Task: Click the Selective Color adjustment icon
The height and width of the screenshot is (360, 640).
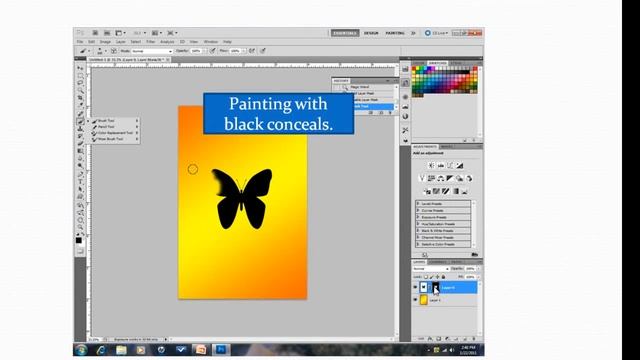Action: click(x=464, y=191)
